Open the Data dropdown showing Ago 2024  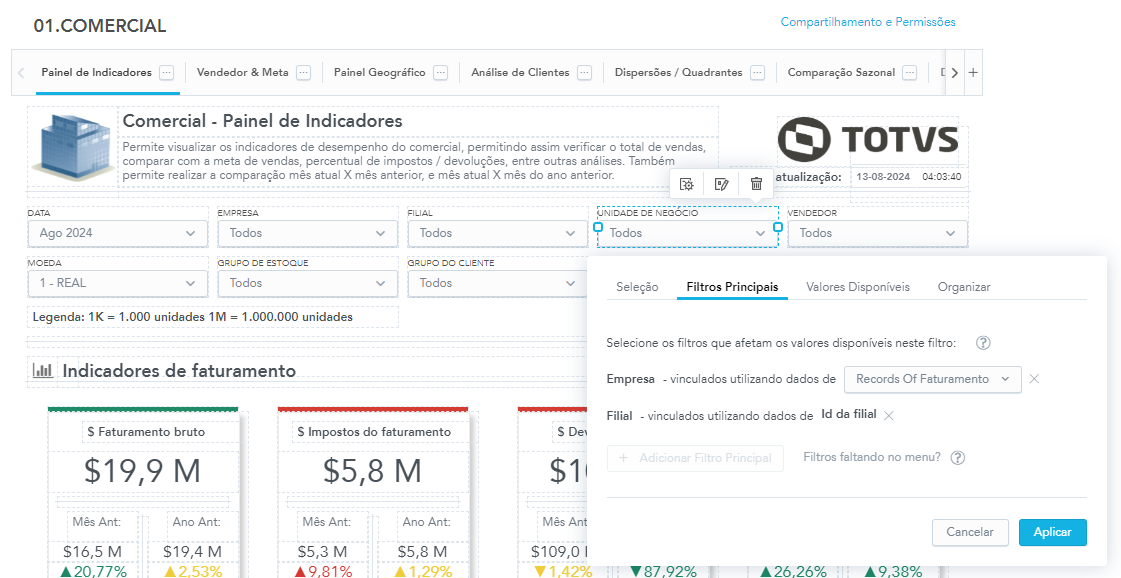tap(118, 233)
